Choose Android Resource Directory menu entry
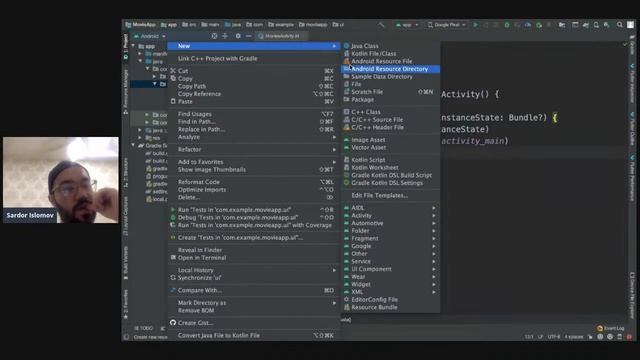The height and width of the screenshot is (360, 640). pyautogui.click(x=390, y=69)
